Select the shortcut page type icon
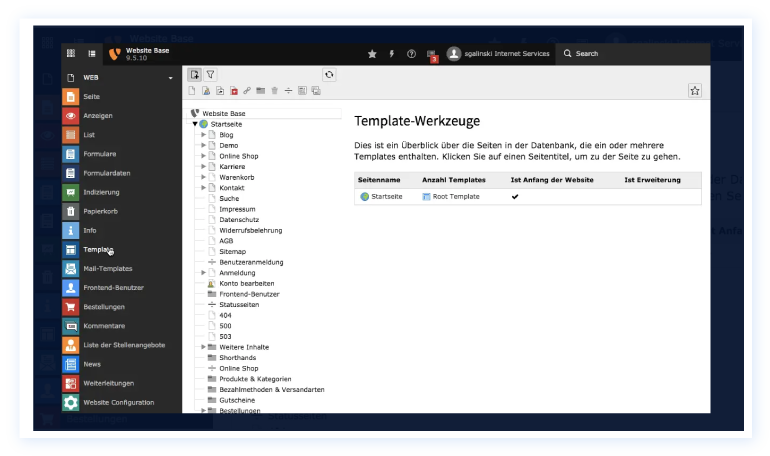 click(220, 91)
